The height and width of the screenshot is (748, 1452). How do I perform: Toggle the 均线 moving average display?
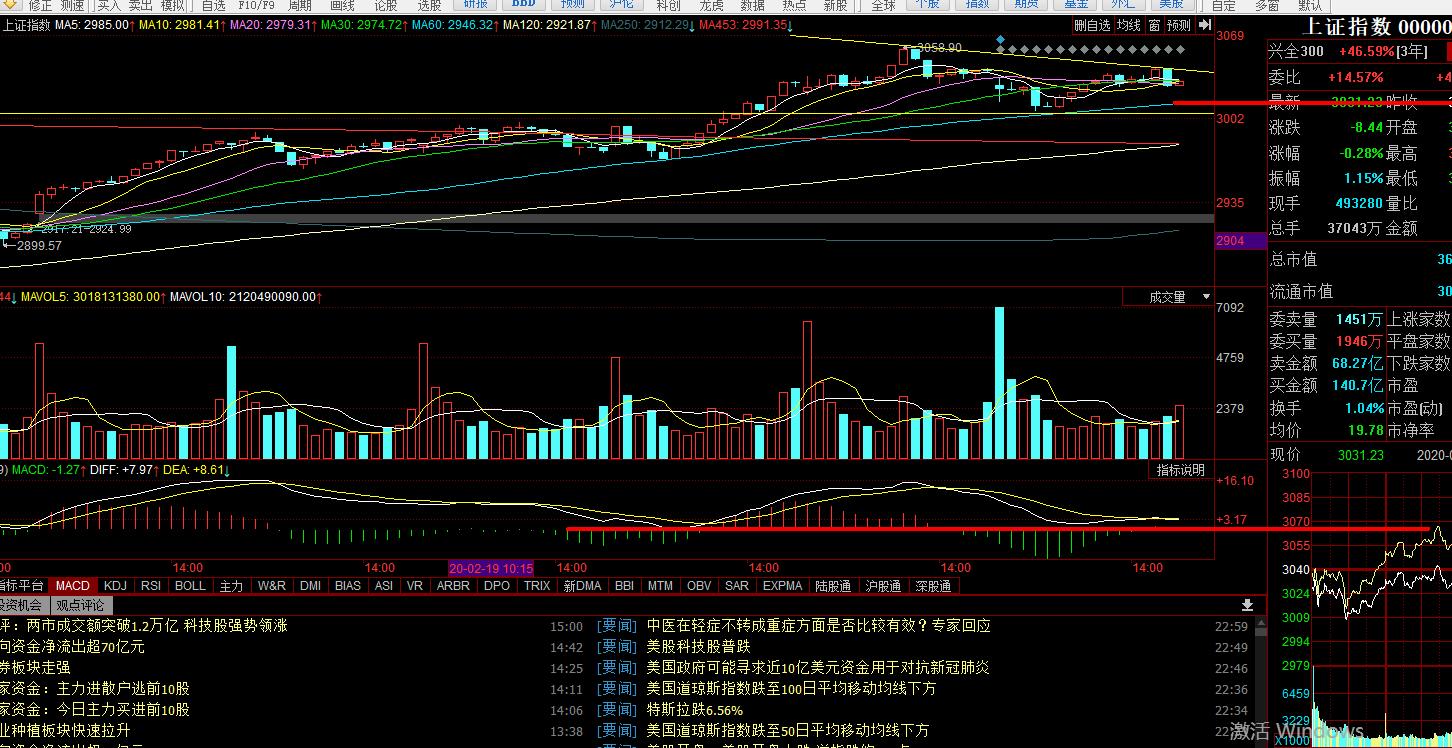[1128, 25]
